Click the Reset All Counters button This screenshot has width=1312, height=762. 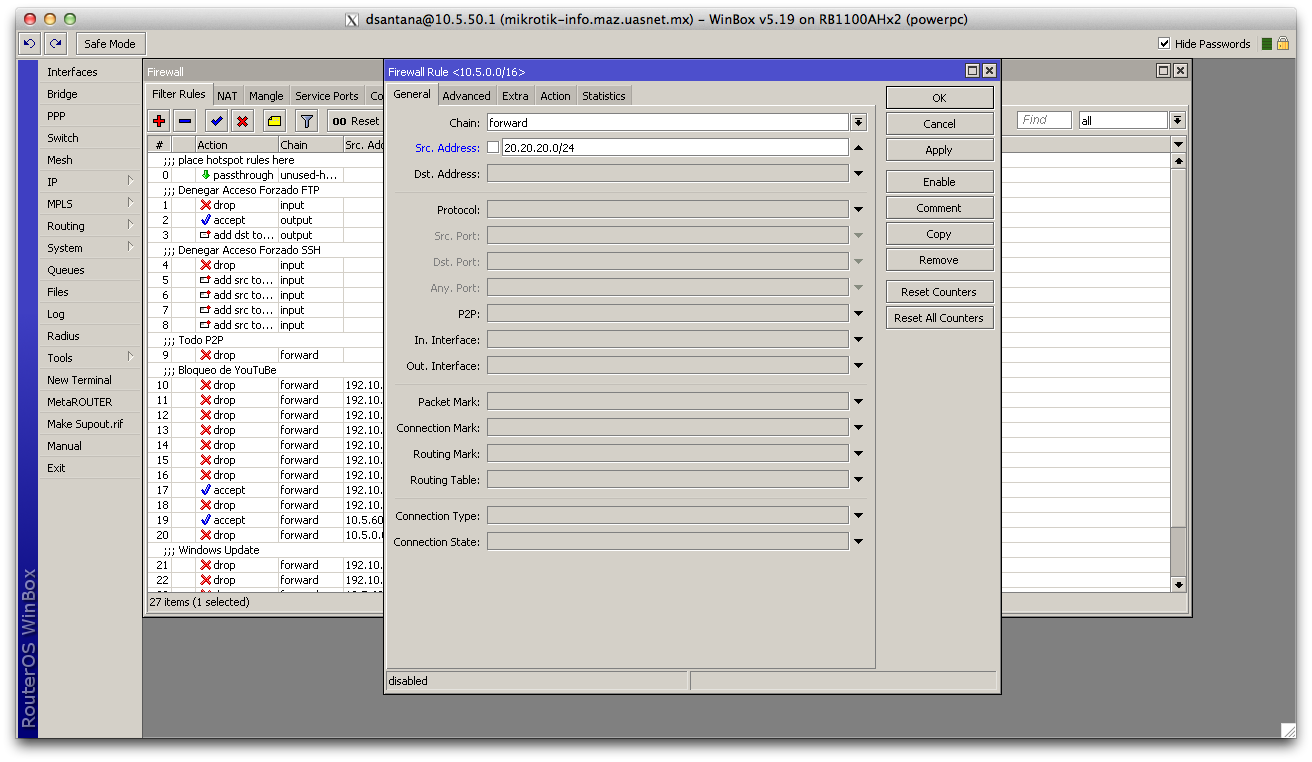point(939,318)
